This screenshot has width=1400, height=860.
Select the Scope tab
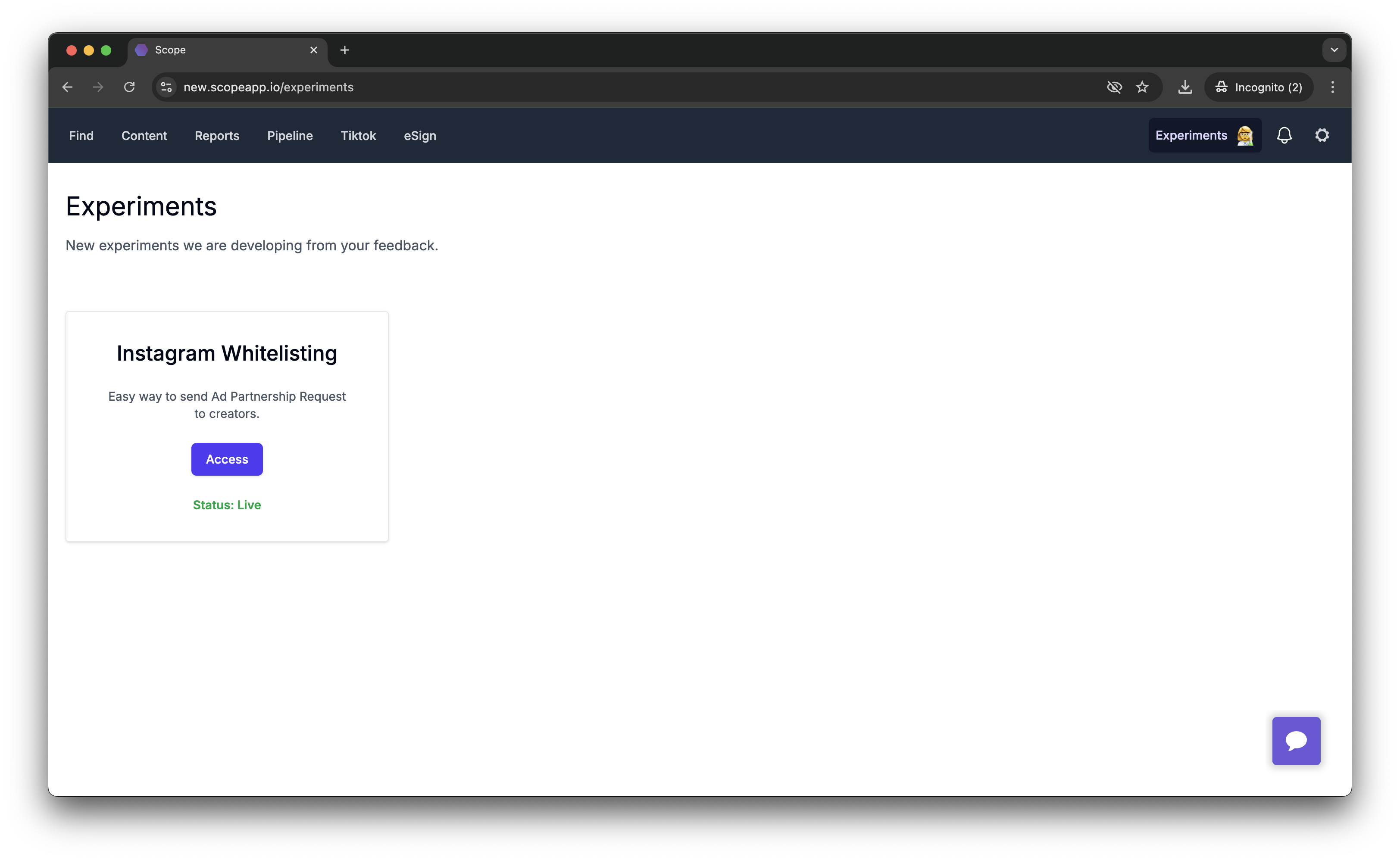pyautogui.click(x=227, y=50)
